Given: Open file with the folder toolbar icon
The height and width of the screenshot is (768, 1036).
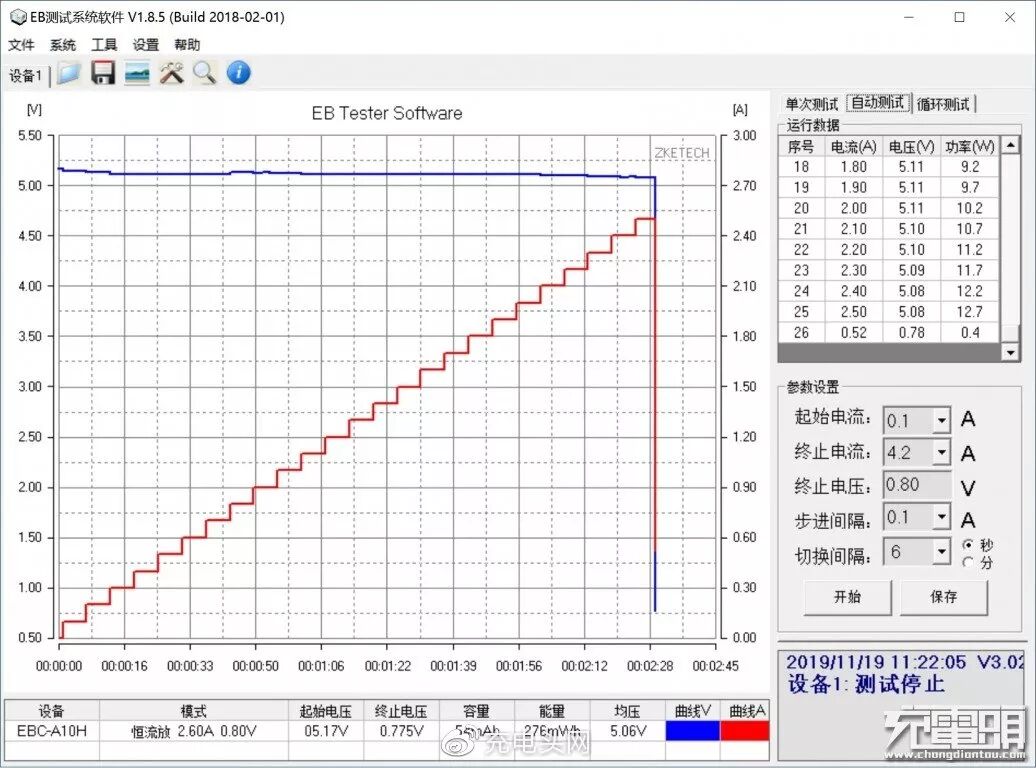Looking at the screenshot, I should point(68,73).
